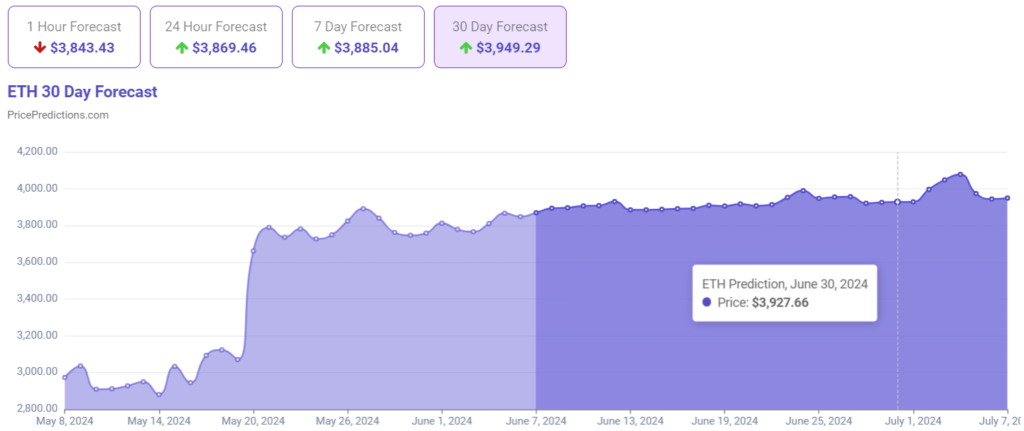Click the ETH 30 Day Forecast heading
This screenshot has width=1024, height=431.
[82, 92]
